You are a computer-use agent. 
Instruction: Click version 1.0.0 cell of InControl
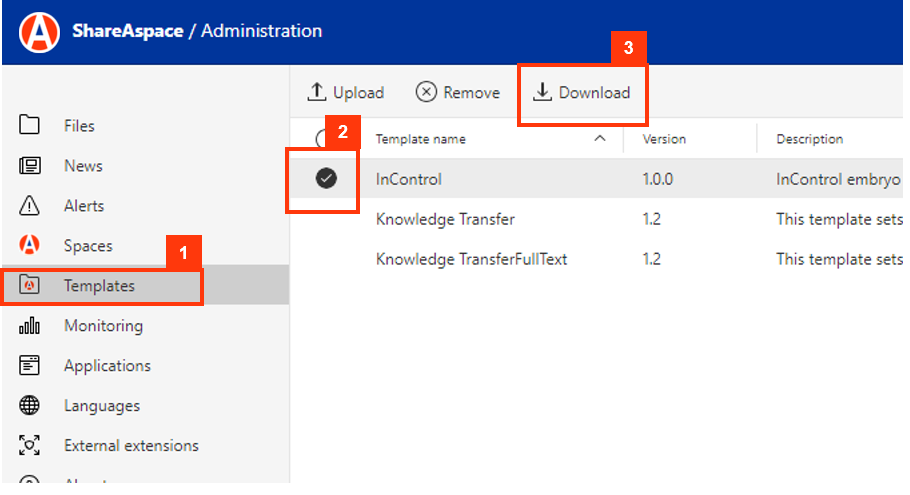[x=658, y=179]
